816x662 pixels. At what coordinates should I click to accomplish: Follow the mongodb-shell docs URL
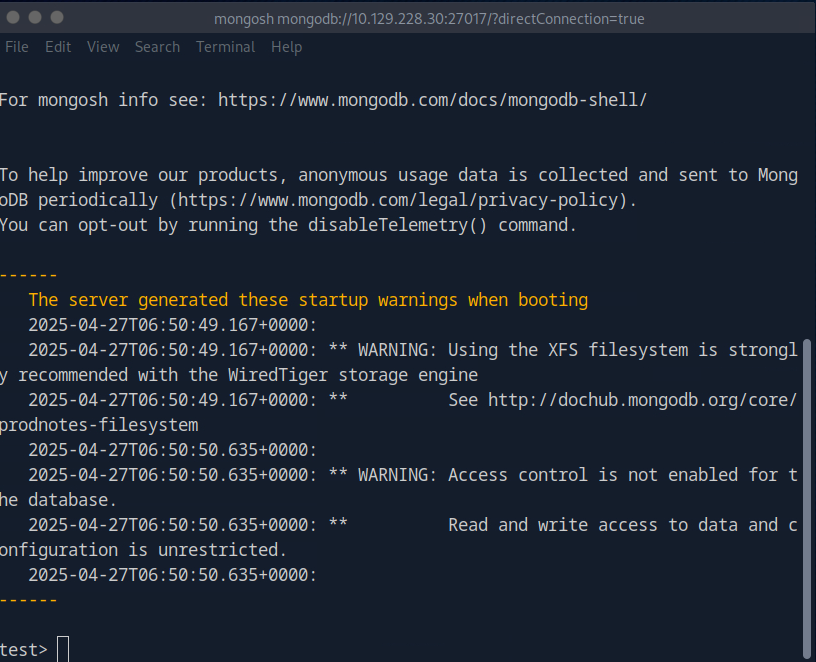tap(432, 100)
